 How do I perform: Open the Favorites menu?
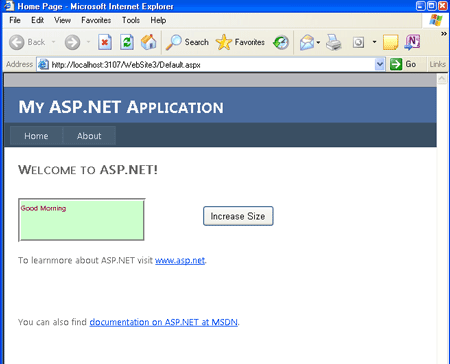(96, 20)
